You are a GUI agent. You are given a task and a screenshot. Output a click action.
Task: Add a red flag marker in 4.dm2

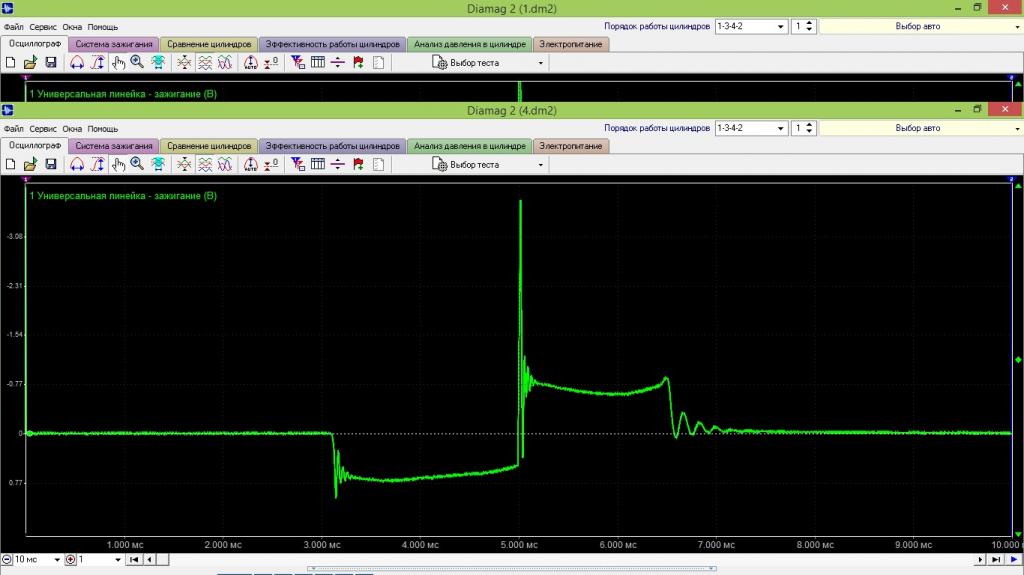point(359,165)
